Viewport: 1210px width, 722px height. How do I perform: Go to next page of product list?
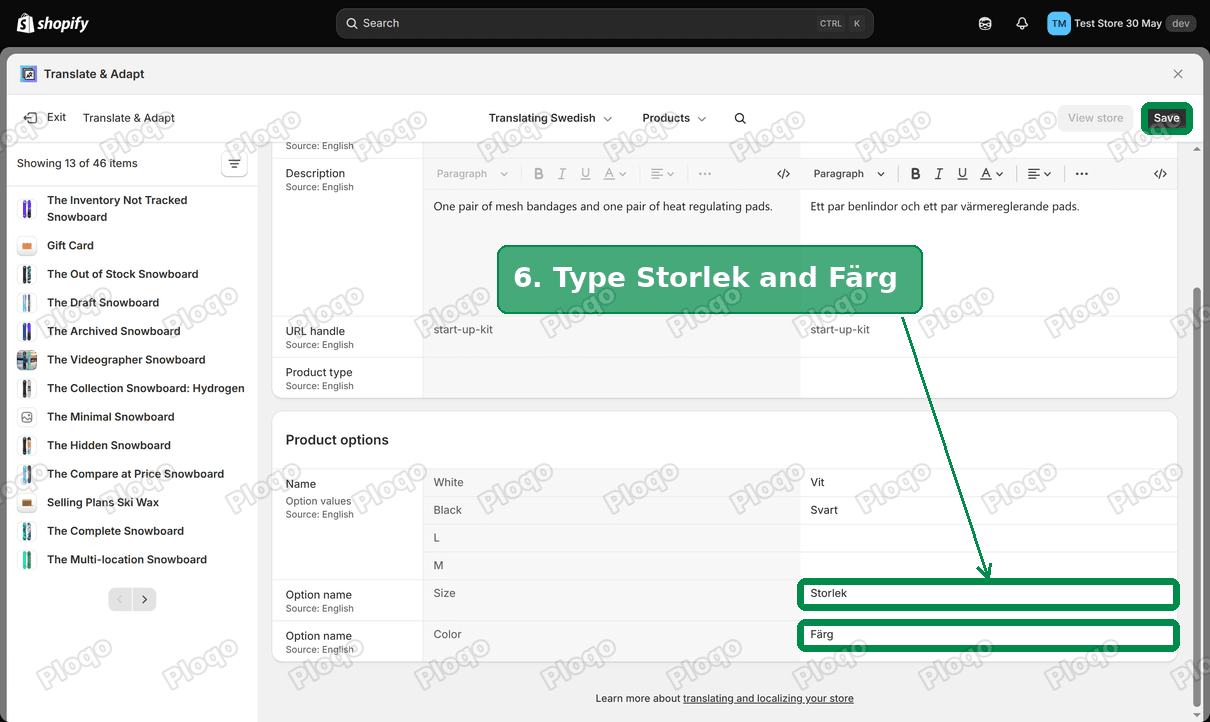point(145,600)
